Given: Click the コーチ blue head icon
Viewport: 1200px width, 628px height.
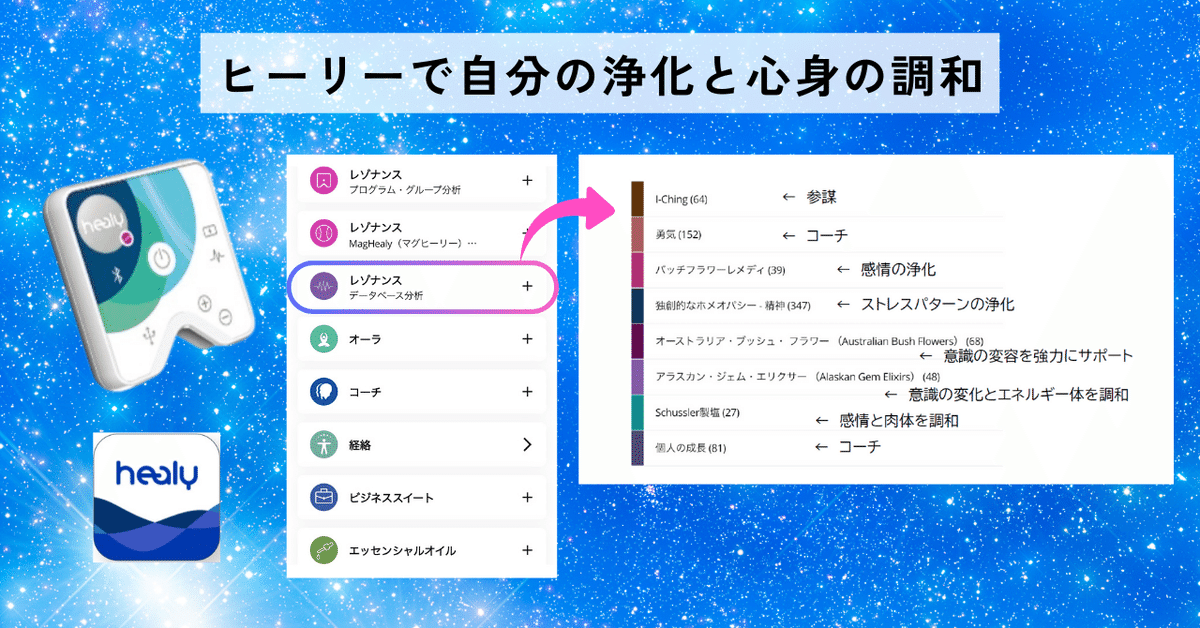Looking at the screenshot, I should [x=323, y=391].
